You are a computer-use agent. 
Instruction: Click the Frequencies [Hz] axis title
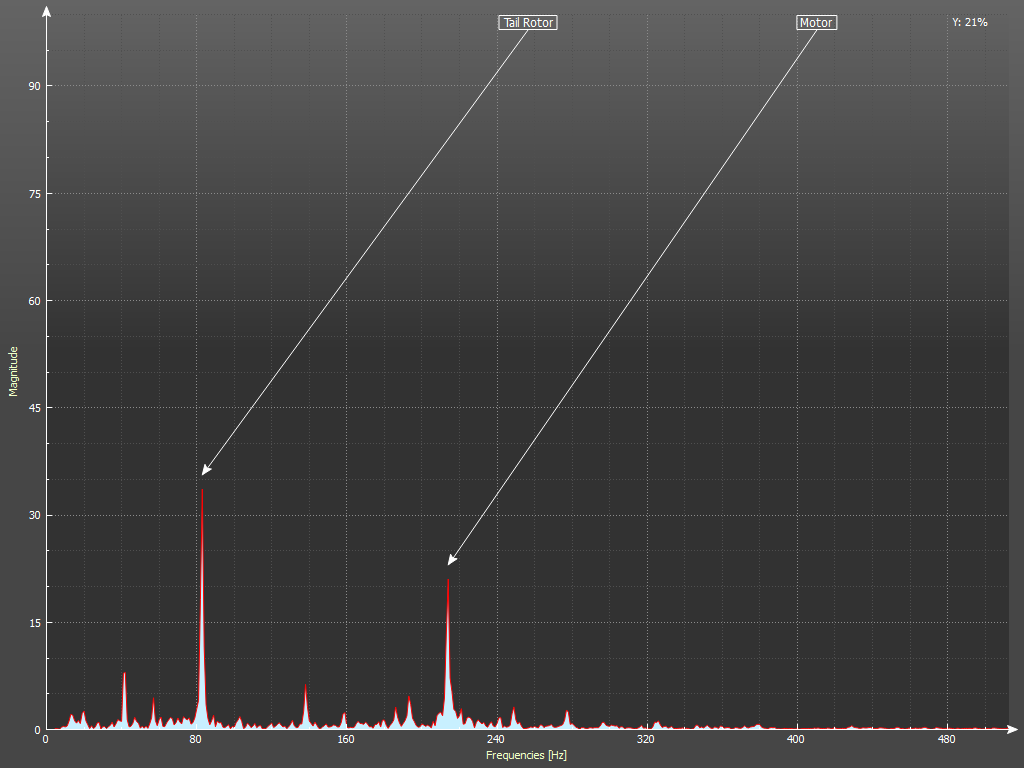coord(526,755)
